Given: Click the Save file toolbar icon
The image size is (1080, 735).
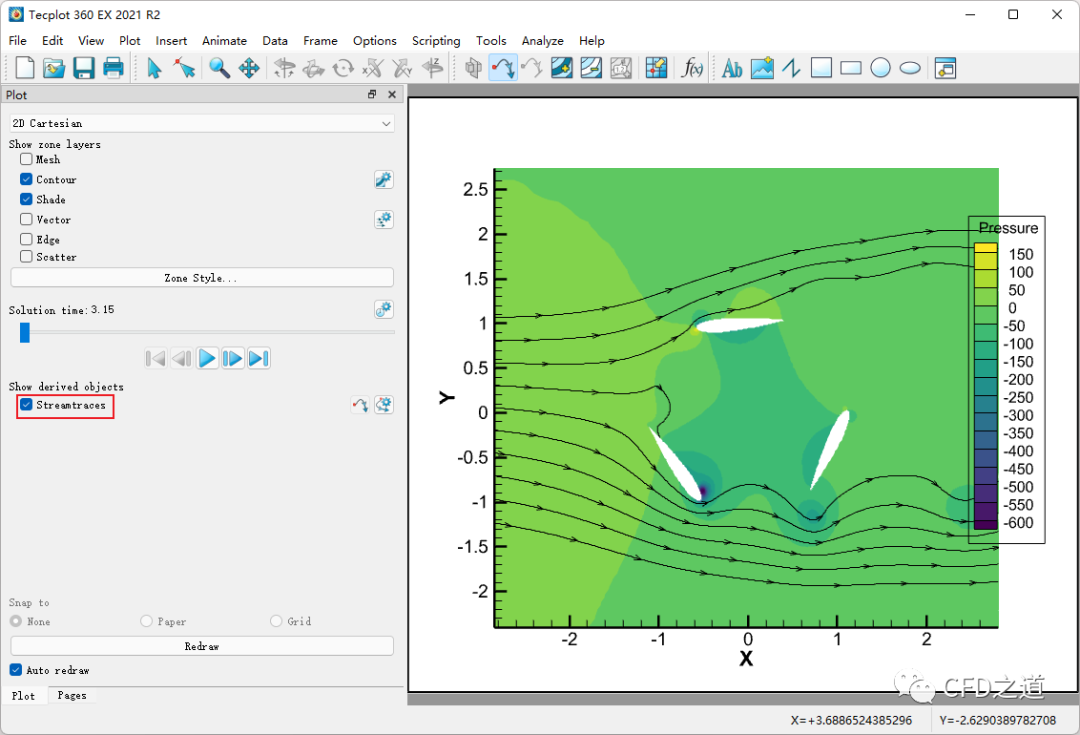Looking at the screenshot, I should click(x=84, y=68).
